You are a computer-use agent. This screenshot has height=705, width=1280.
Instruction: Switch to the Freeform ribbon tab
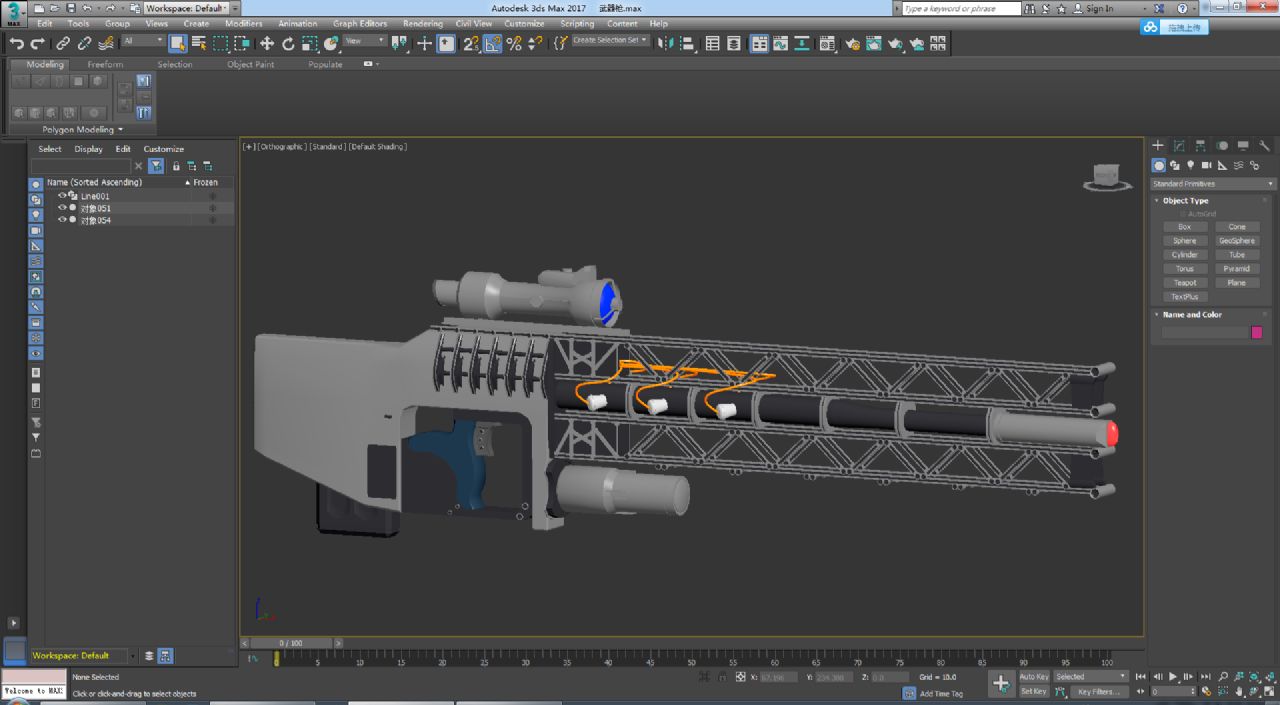pos(105,64)
